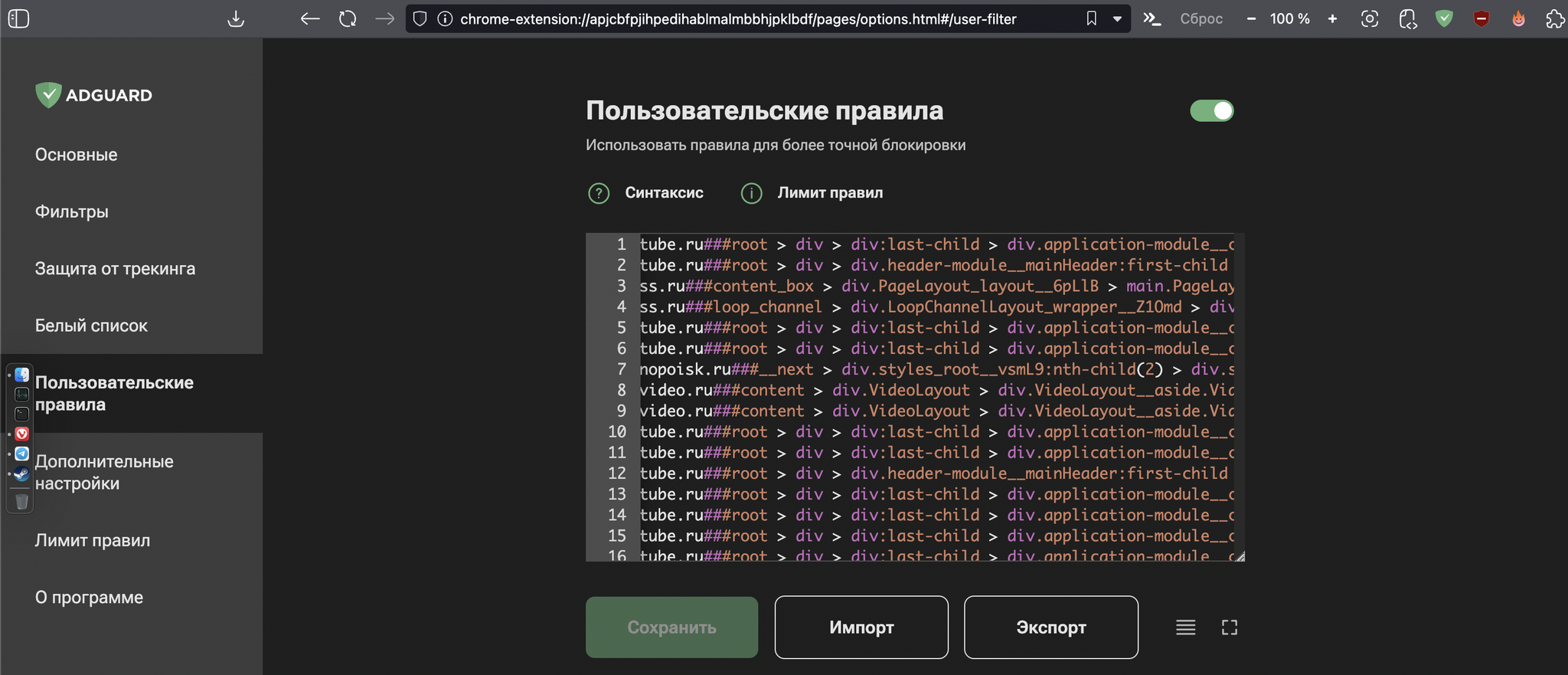Image resolution: width=1568 pixels, height=675 pixels.
Task: Click the AdGuard green shield extension icon
Action: (1444, 19)
